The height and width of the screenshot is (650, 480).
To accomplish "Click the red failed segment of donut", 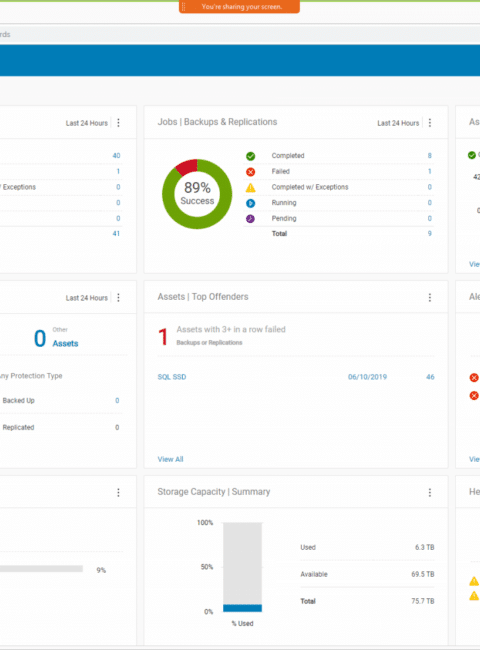I will tap(187, 166).
